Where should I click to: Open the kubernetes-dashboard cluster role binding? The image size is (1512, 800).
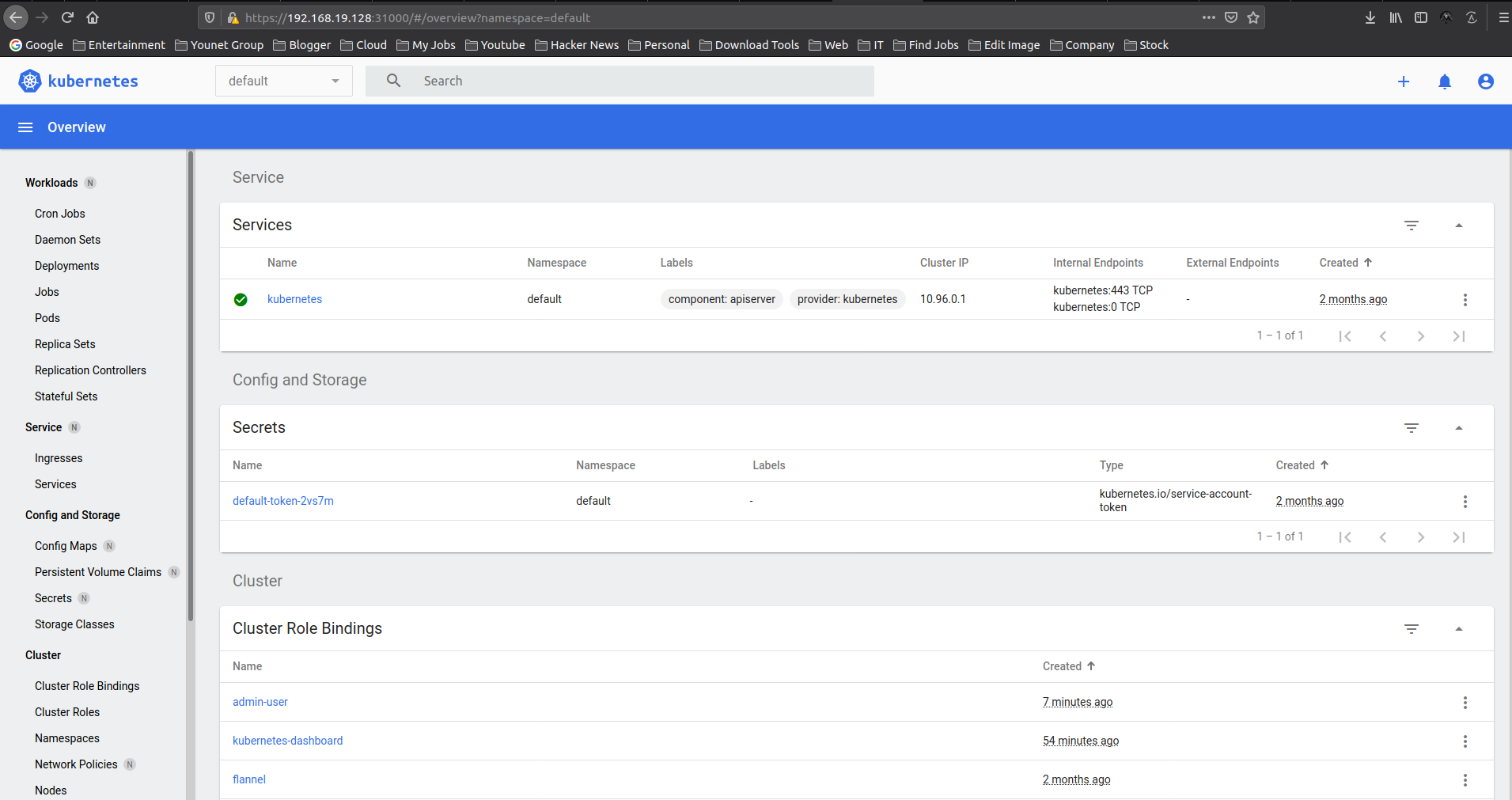[x=287, y=740]
